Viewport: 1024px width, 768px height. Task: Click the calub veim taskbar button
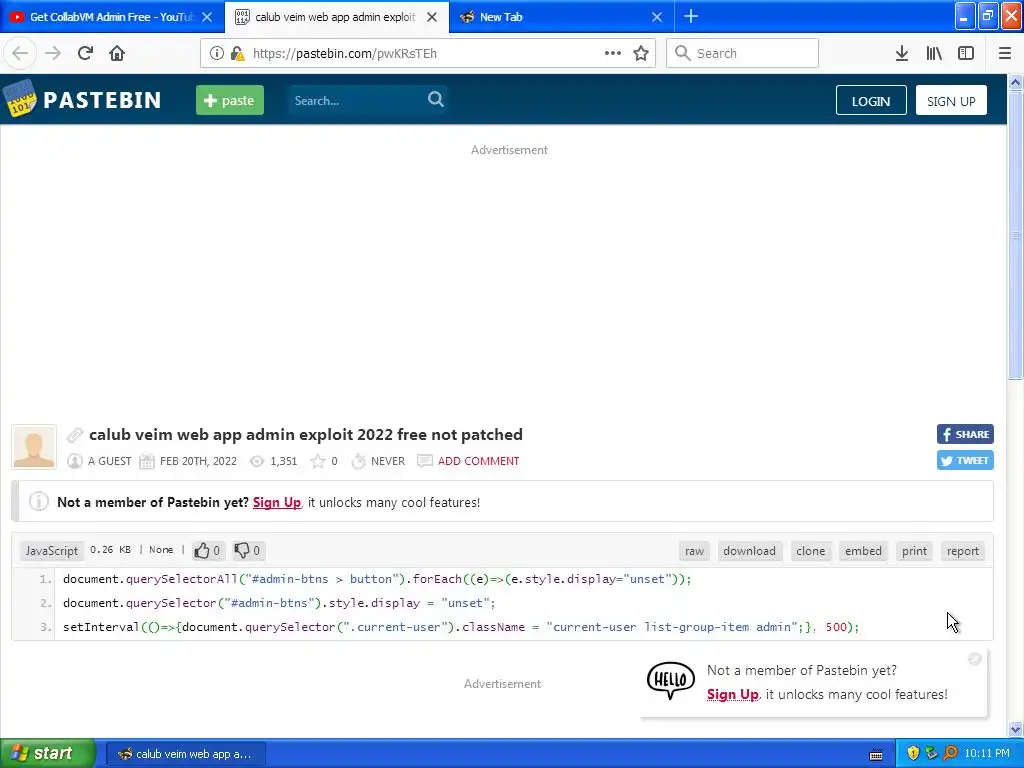[186, 754]
